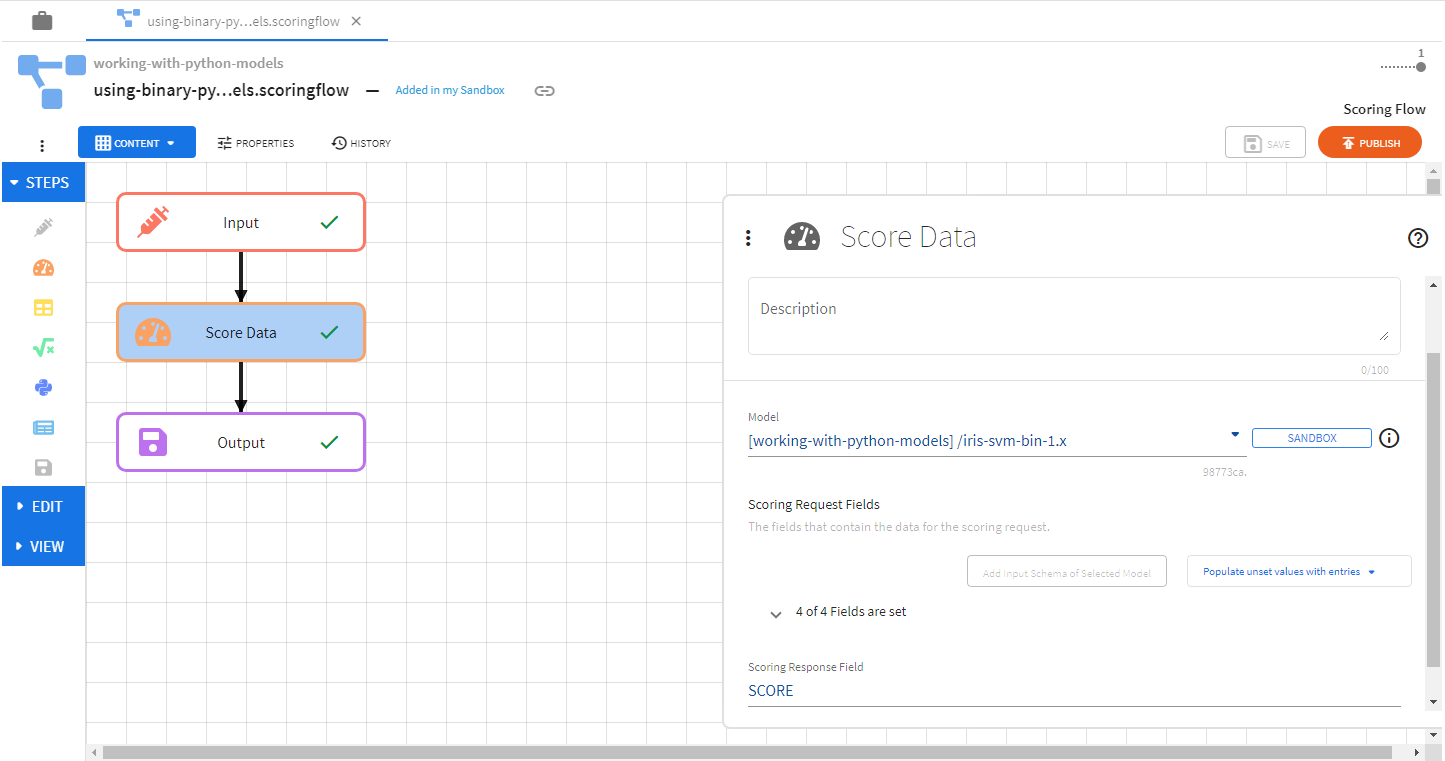Expand the EDIT section
1445x761 pixels.
(43, 507)
